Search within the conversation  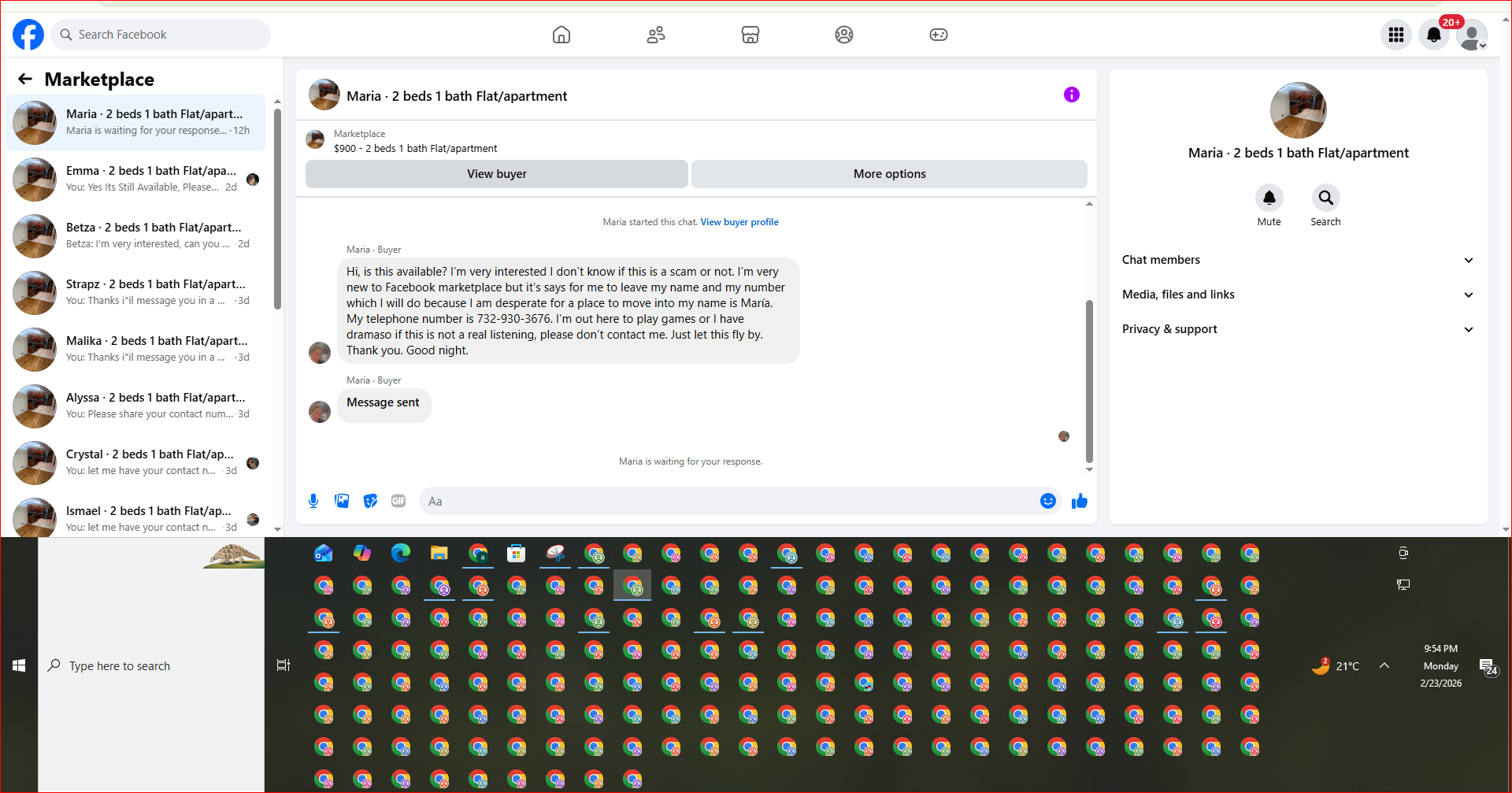(1326, 198)
